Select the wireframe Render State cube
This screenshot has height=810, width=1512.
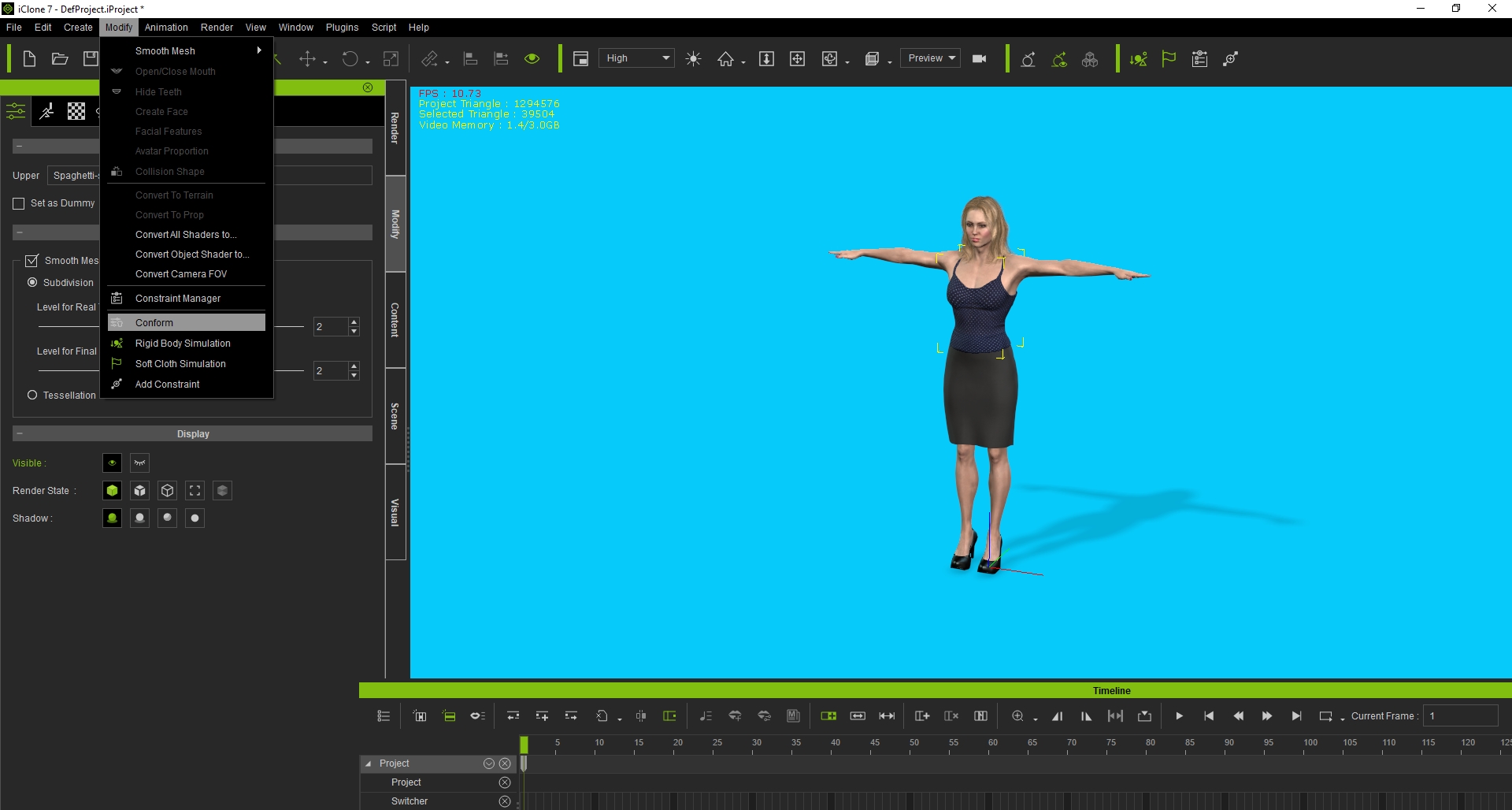(x=167, y=491)
